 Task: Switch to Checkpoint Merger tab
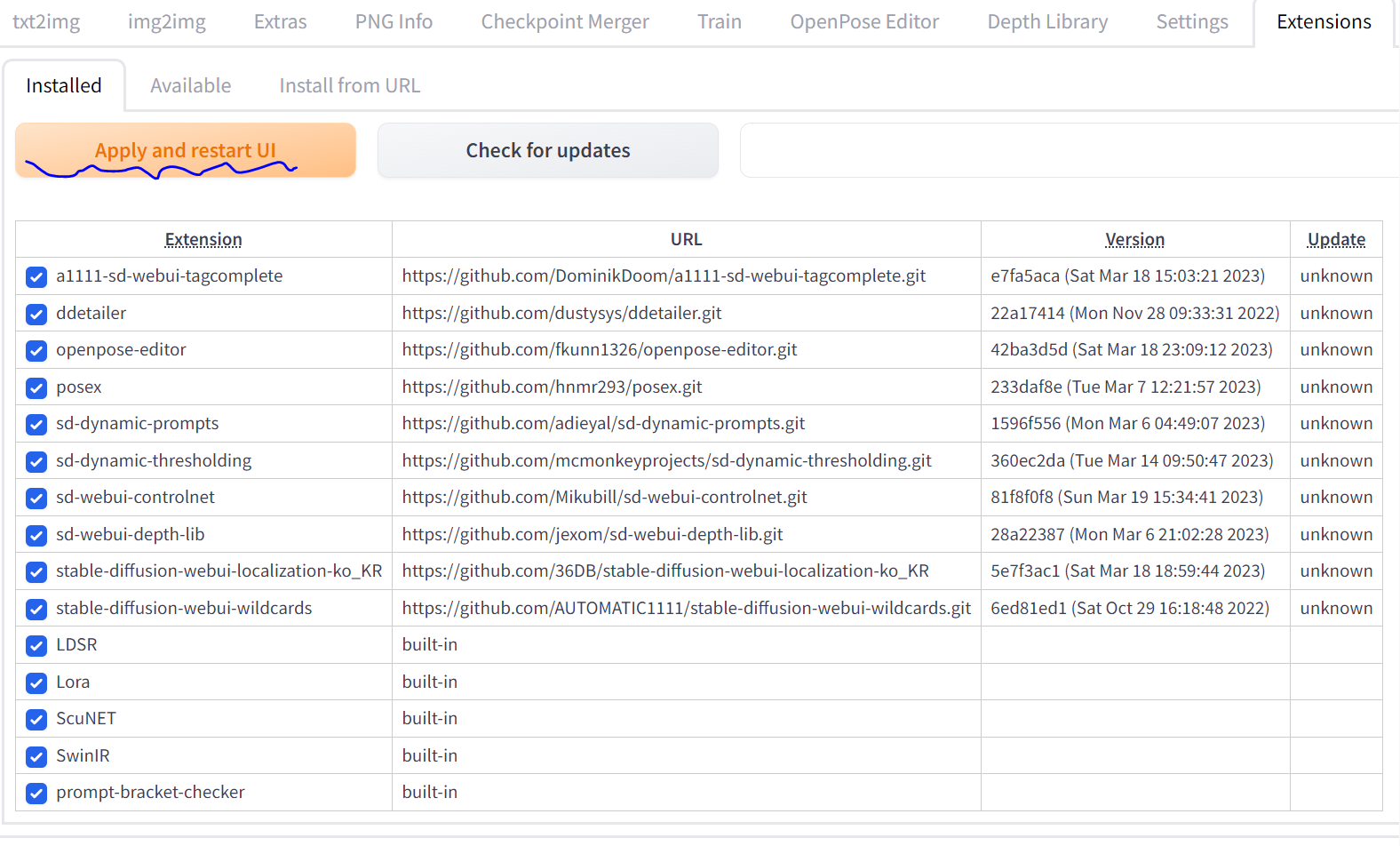[565, 22]
